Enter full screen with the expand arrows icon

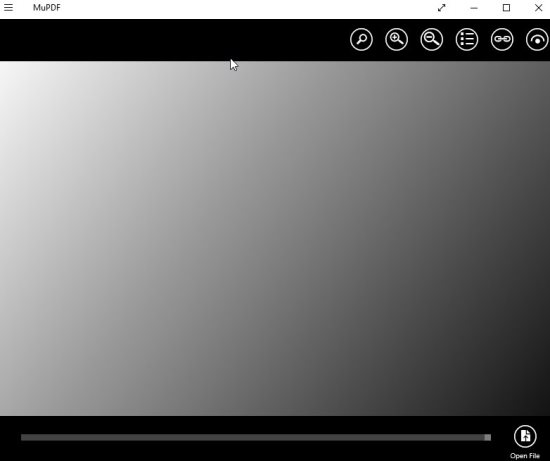pos(442,8)
